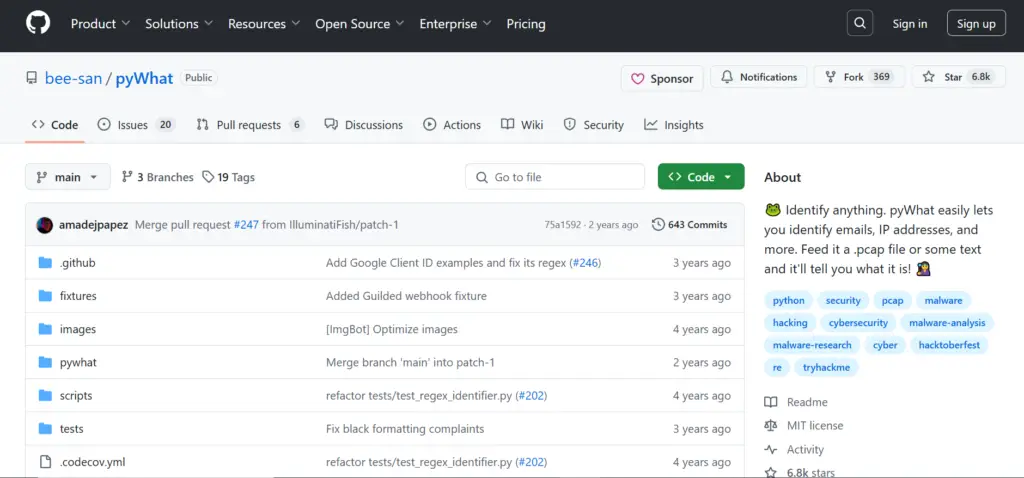The image size is (1024, 478).
Task: Click the star icon on Star button
Action: tap(928, 77)
